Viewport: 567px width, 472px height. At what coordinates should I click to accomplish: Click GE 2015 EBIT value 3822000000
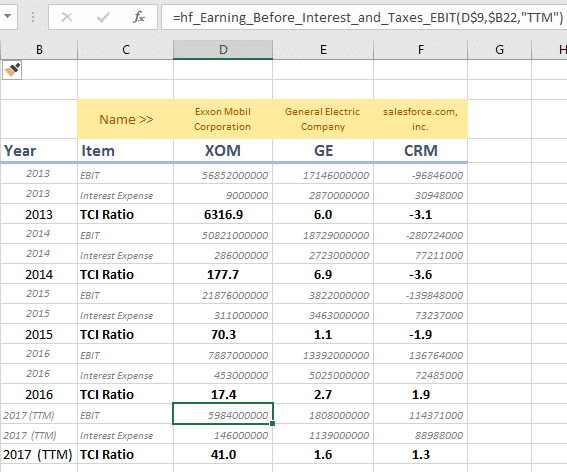(x=323, y=295)
